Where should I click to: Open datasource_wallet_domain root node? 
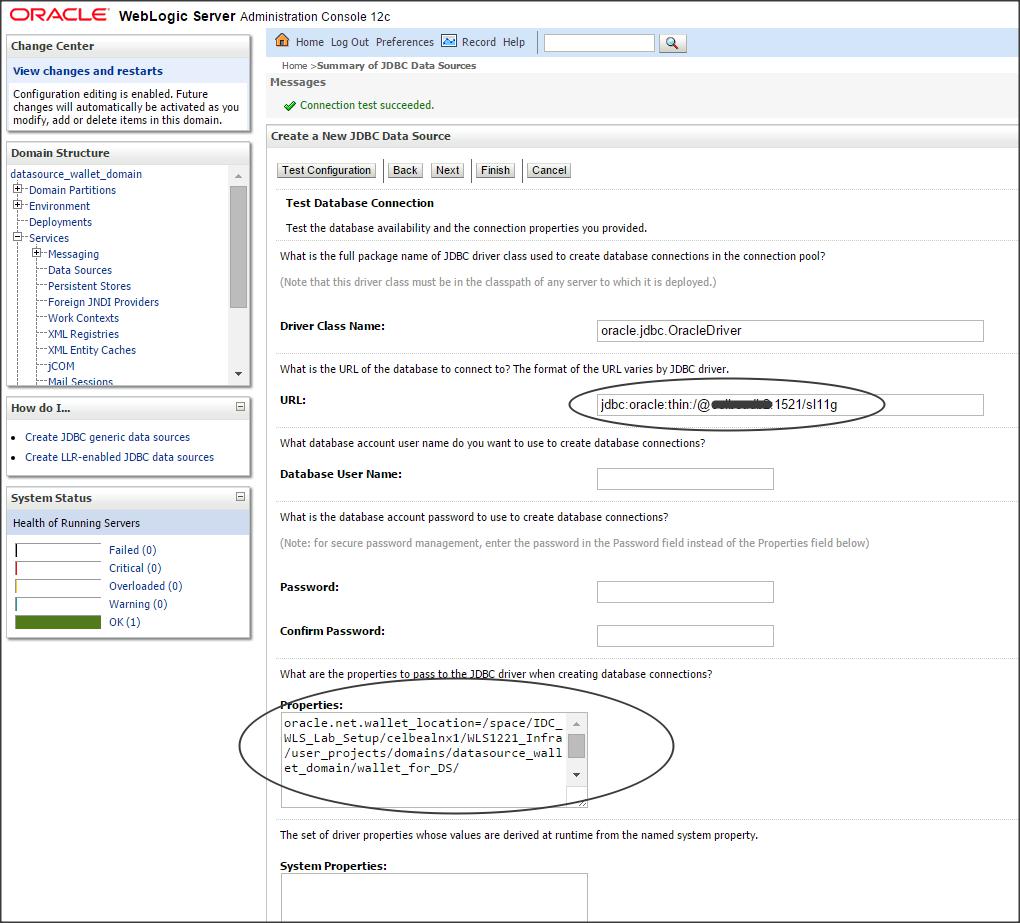(75, 174)
